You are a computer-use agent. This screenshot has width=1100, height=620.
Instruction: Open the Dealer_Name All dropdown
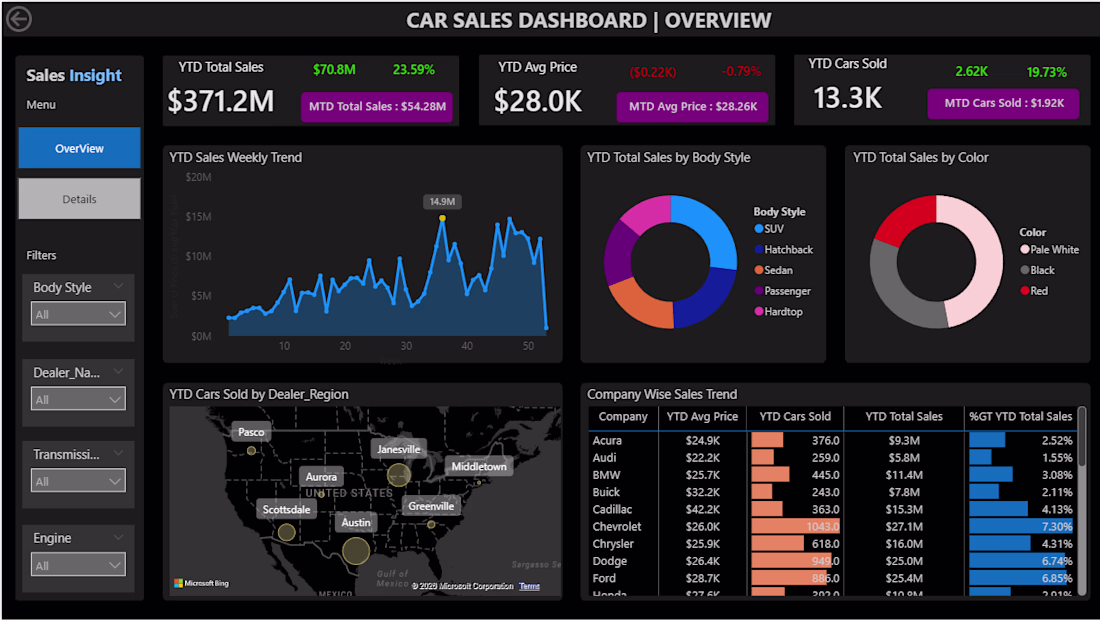point(78,399)
